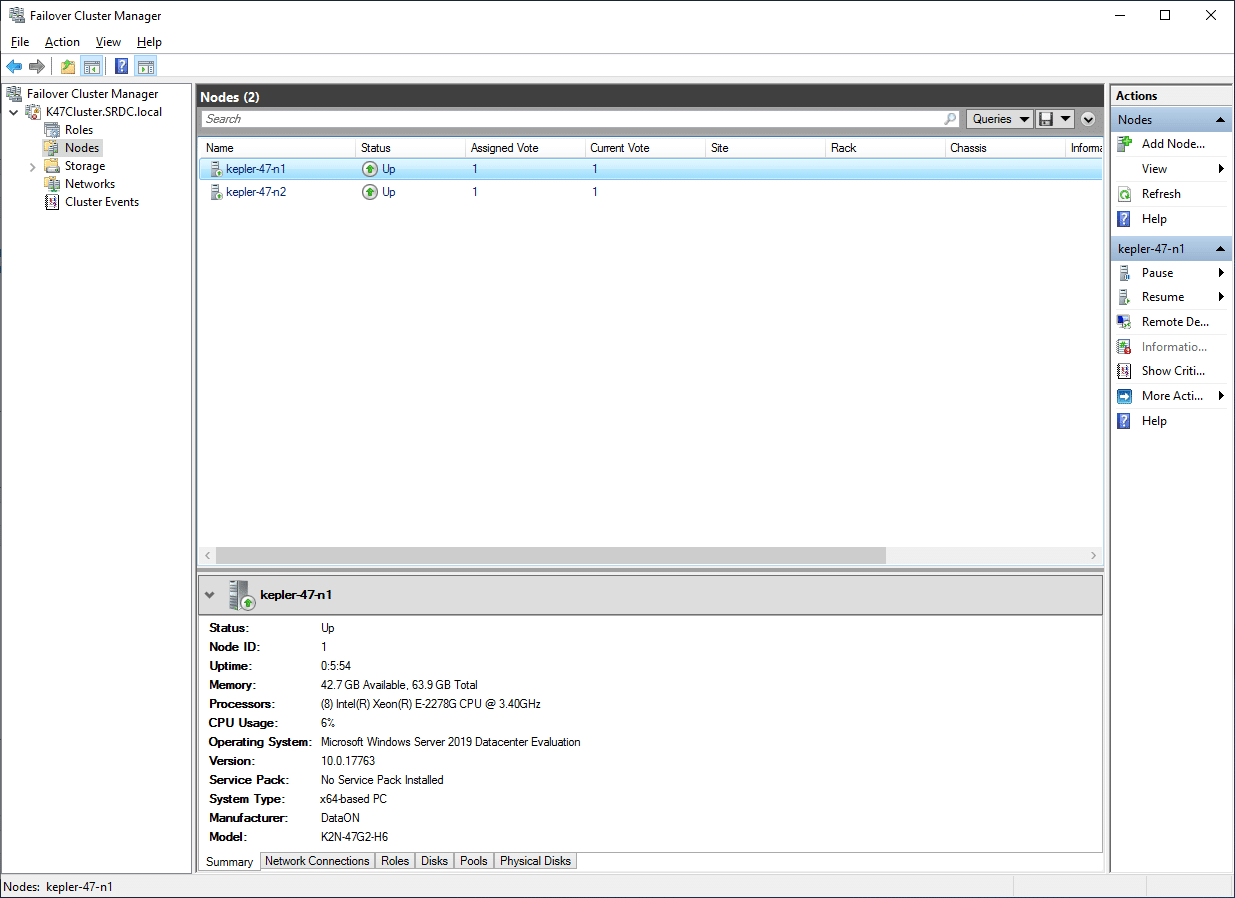This screenshot has width=1235, height=898.
Task: Open the Resume submenu in Actions pane
Action: [x=1170, y=297]
